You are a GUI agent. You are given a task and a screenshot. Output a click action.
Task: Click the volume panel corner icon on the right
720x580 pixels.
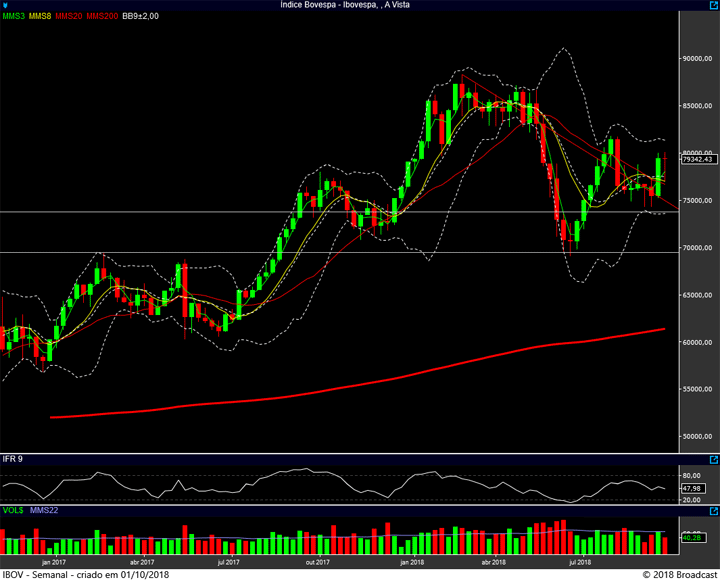713,510
